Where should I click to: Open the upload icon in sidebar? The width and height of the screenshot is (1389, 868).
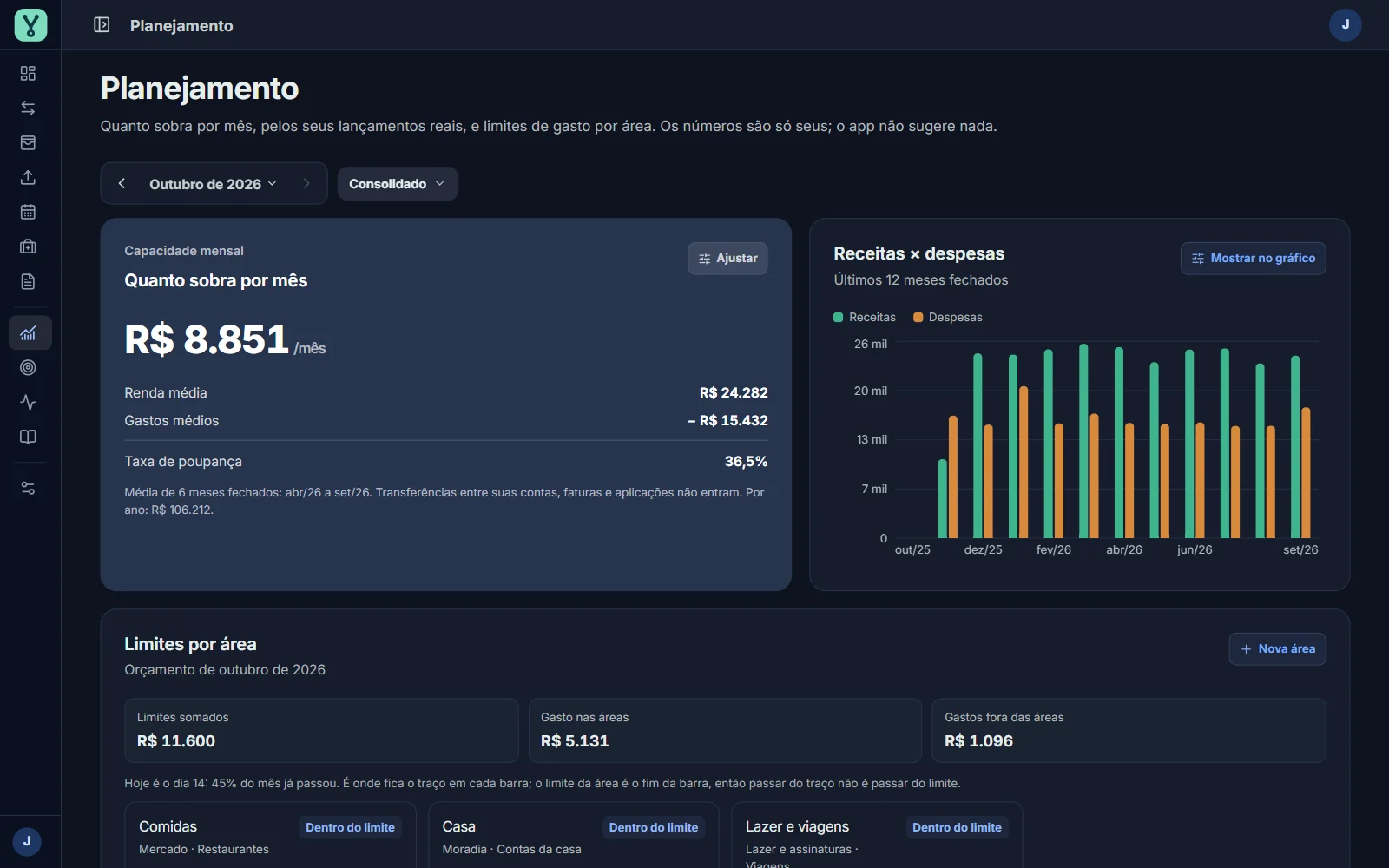[x=28, y=177]
